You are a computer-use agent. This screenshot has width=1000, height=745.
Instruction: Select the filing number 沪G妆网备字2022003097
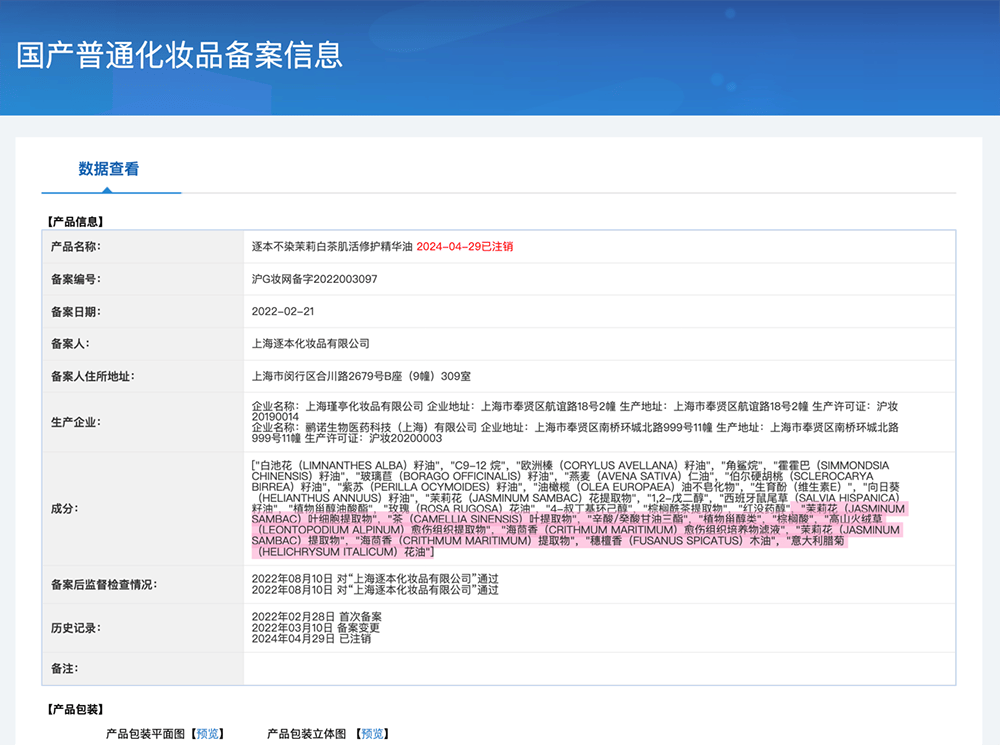click(314, 279)
